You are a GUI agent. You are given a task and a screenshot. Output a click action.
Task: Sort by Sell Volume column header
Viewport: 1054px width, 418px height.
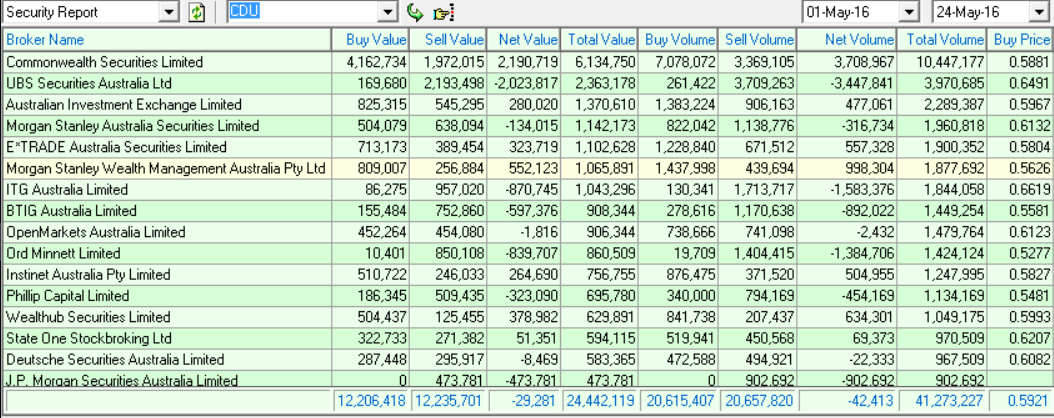point(757,40)
